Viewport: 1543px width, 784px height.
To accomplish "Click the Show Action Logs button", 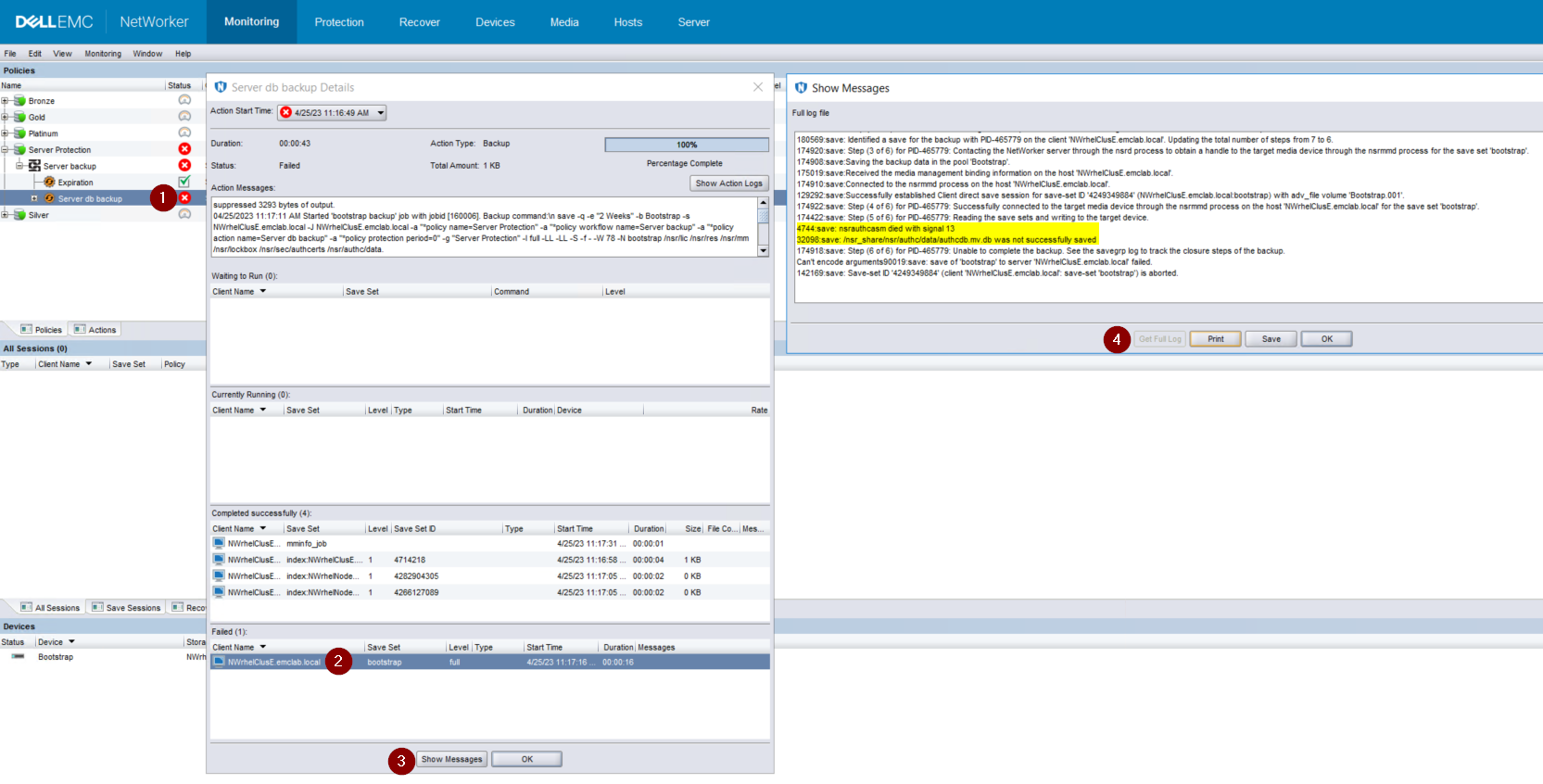I will pyautogui.click(x=729, y=183).
